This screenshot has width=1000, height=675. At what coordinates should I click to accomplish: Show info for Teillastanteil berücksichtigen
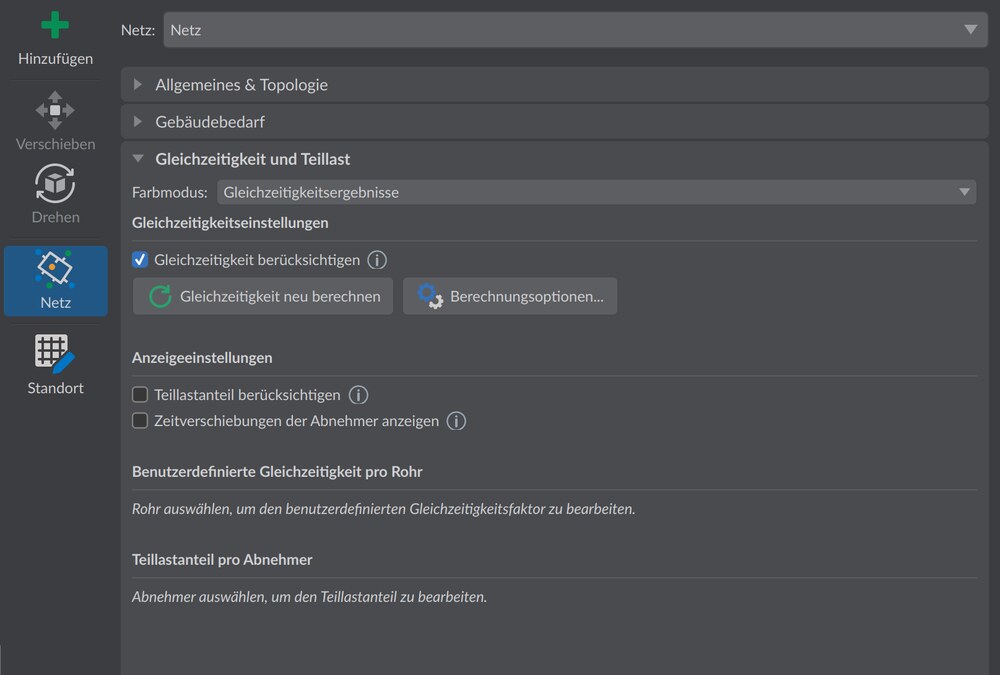358,395
